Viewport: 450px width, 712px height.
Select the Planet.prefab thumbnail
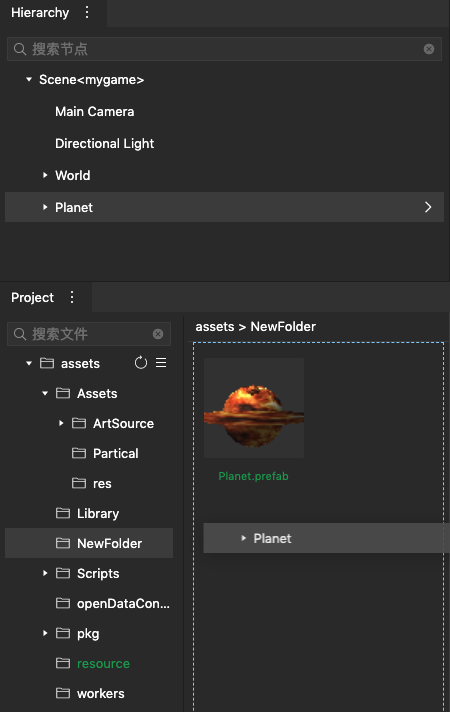(254, 408)
